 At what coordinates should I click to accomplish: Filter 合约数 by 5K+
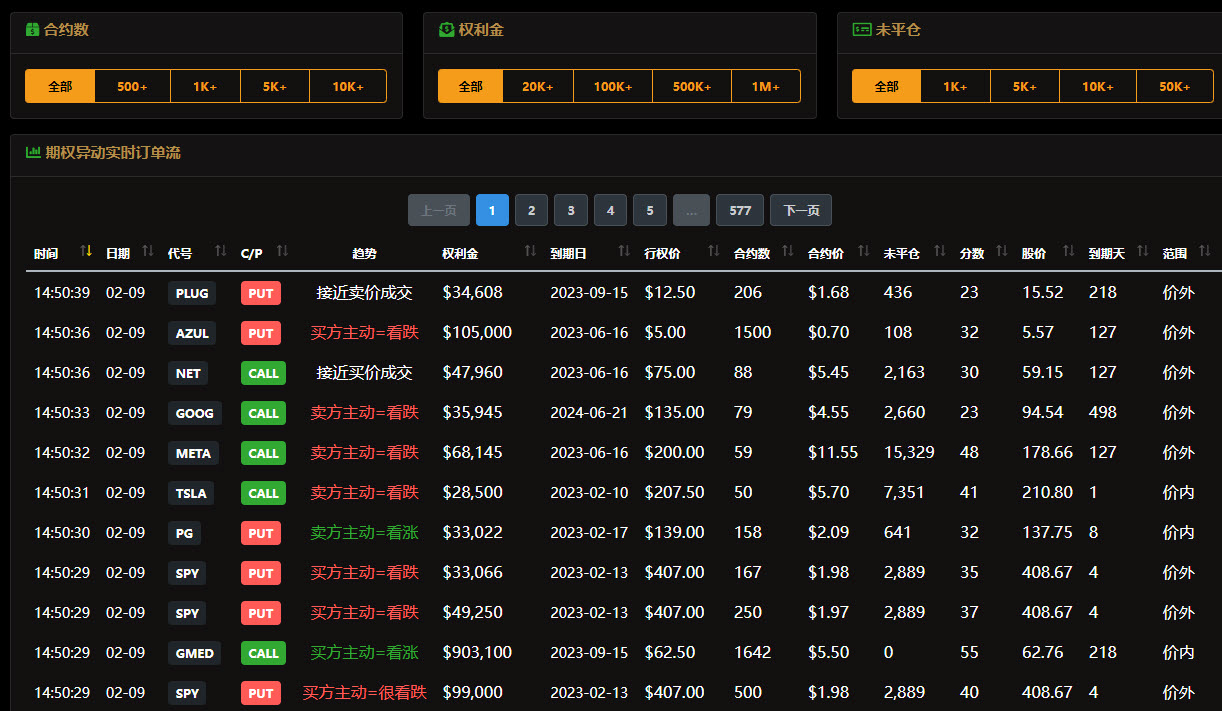click(275, 86)
